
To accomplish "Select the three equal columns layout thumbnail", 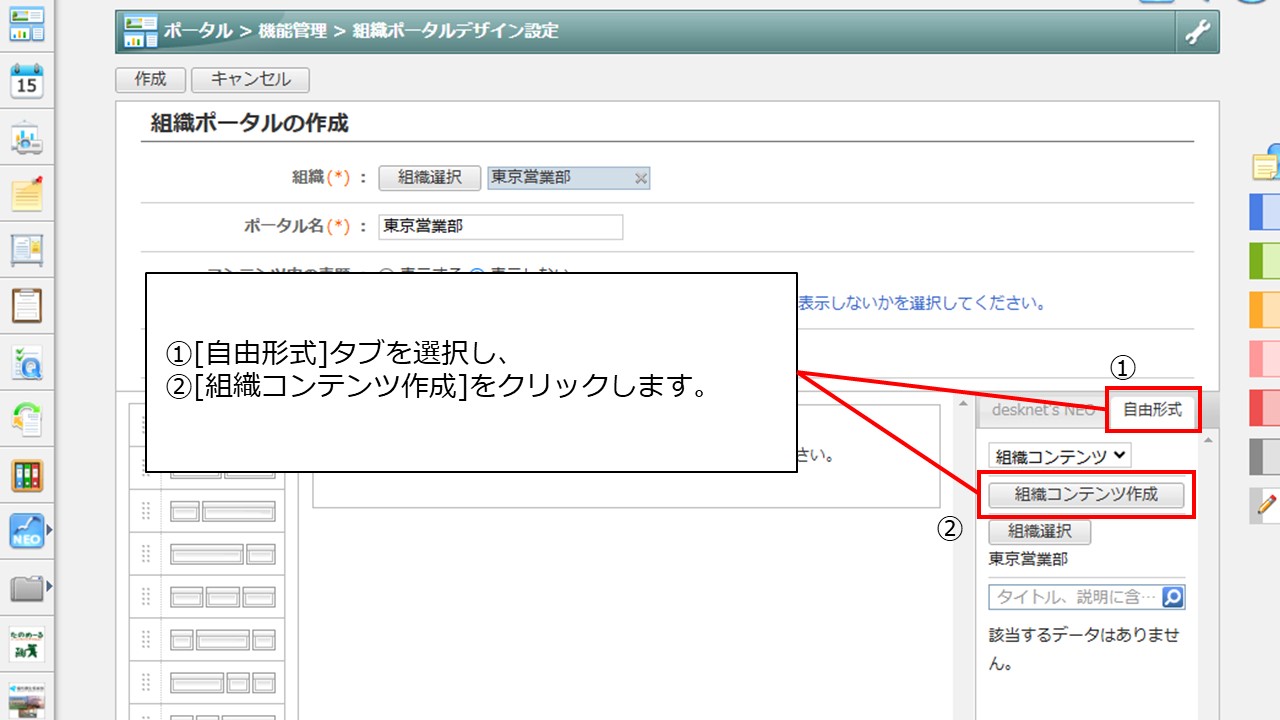I will coord(222,597).
